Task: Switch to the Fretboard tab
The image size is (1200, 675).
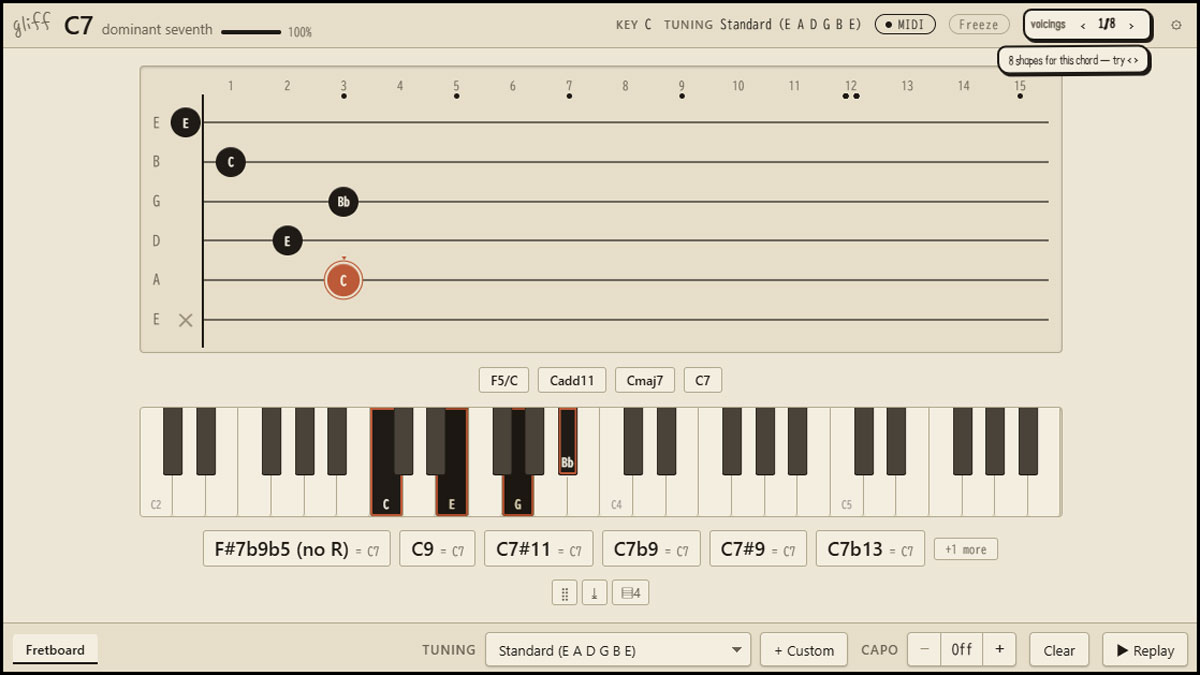Action: coord(55,650)
